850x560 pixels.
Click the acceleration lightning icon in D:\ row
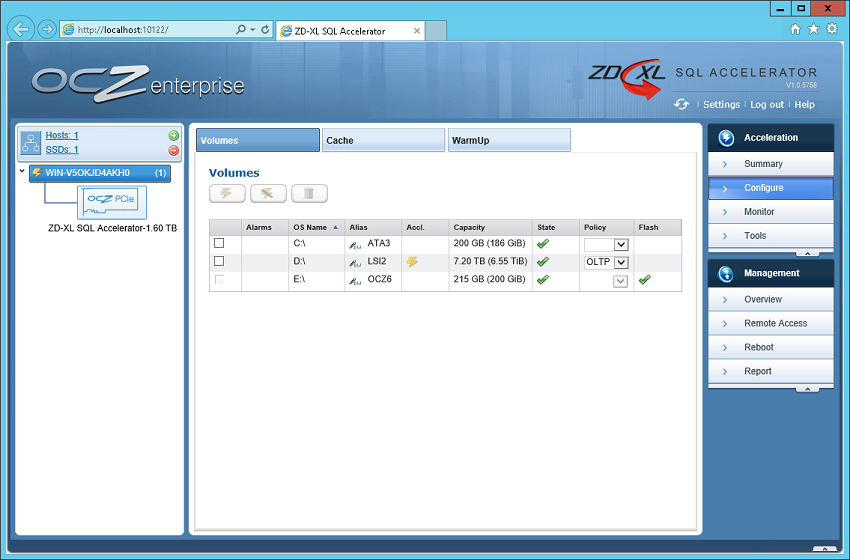pyautogui.click(x=412, y=262)
